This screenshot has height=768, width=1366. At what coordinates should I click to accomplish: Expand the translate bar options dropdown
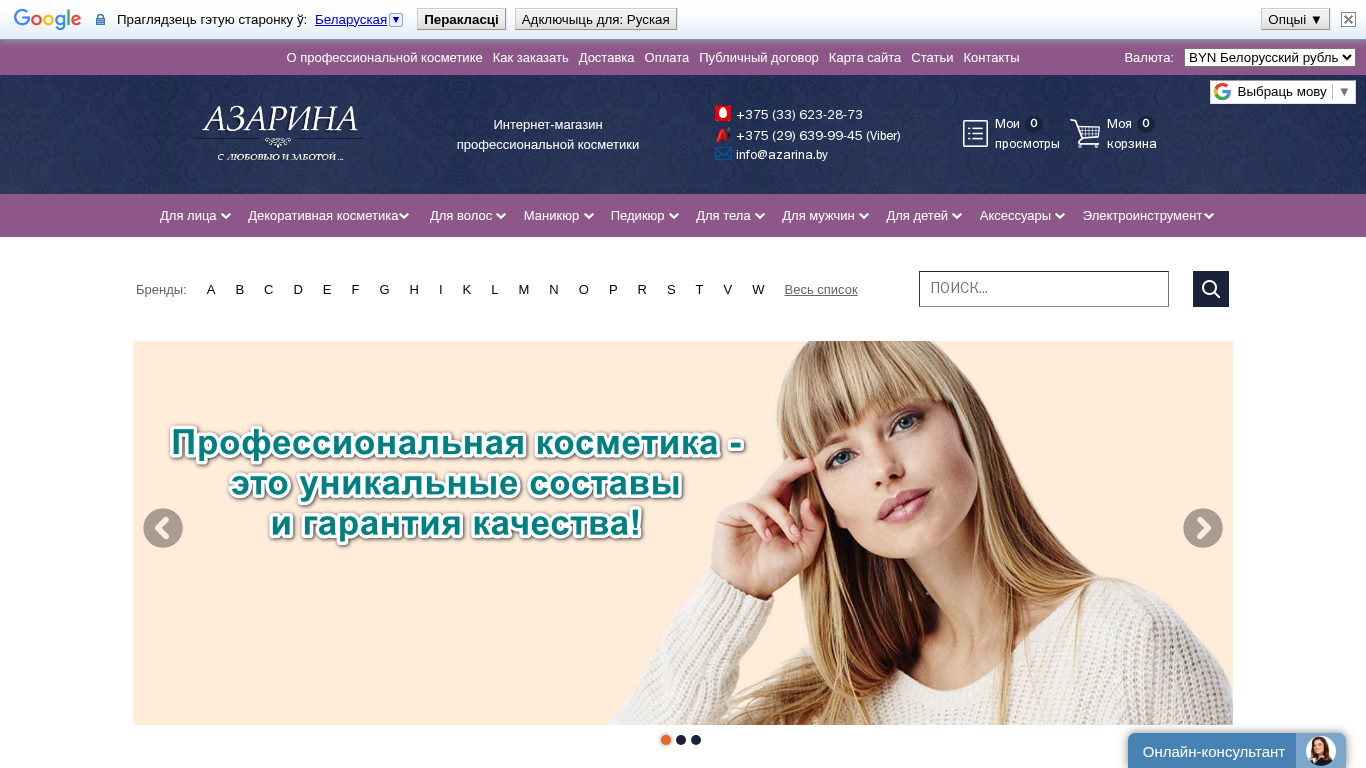coord(1295,19)
